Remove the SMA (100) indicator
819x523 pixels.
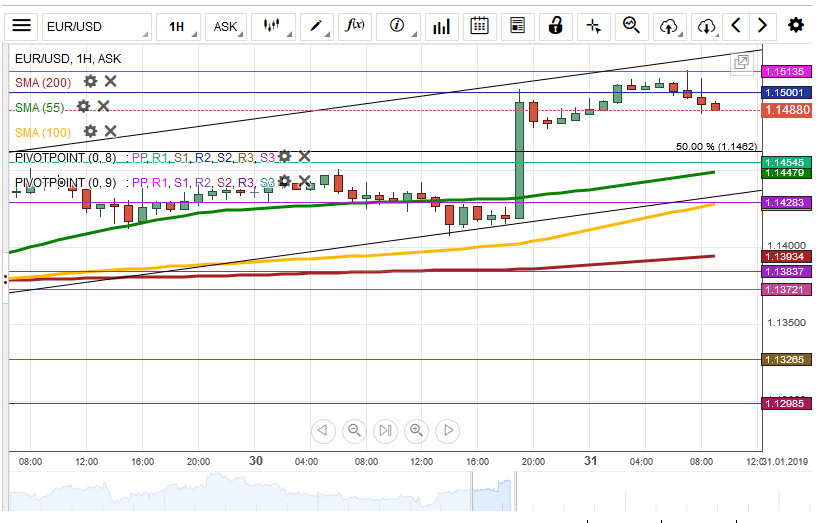pyautogui.click(x=111, y=131)
